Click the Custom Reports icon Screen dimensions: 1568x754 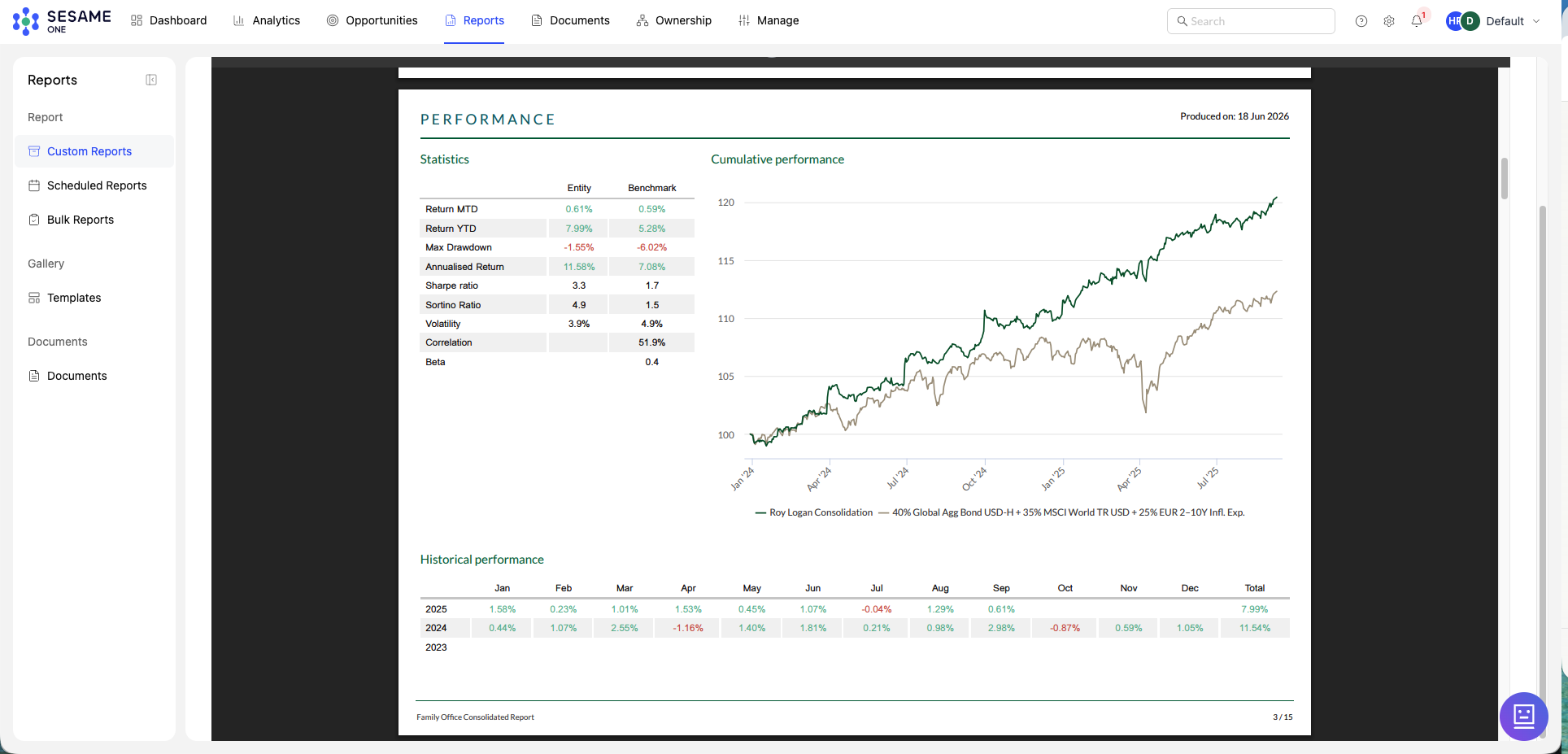[34, 151]
